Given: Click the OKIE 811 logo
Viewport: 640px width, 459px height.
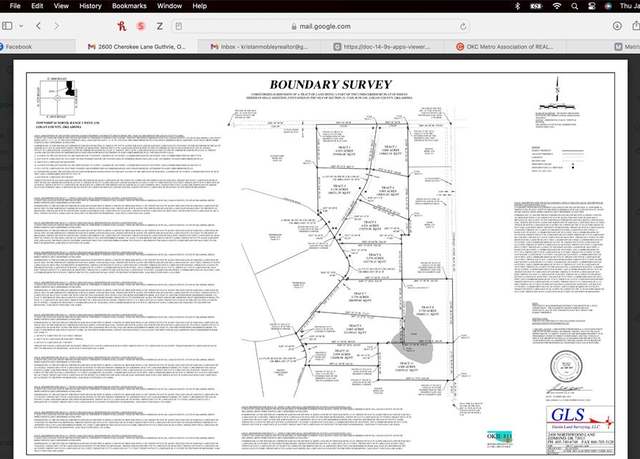Looking at the screenshot, I should coord(499,438).
